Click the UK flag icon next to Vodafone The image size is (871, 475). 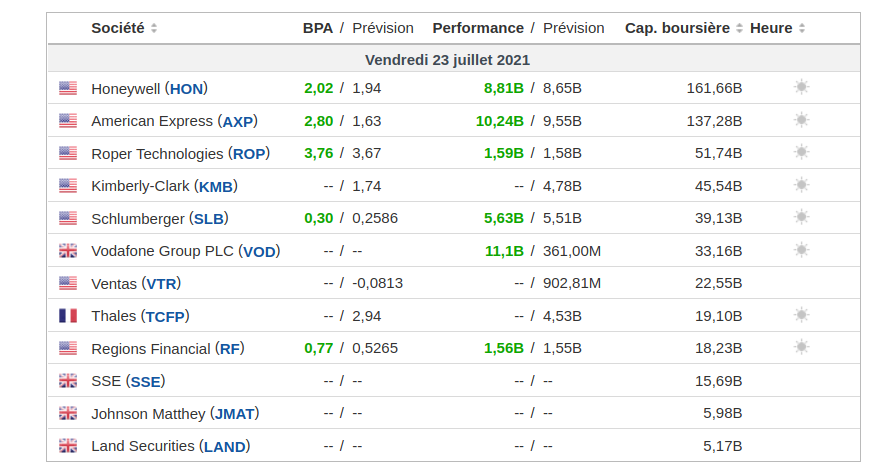click(68, 251)
